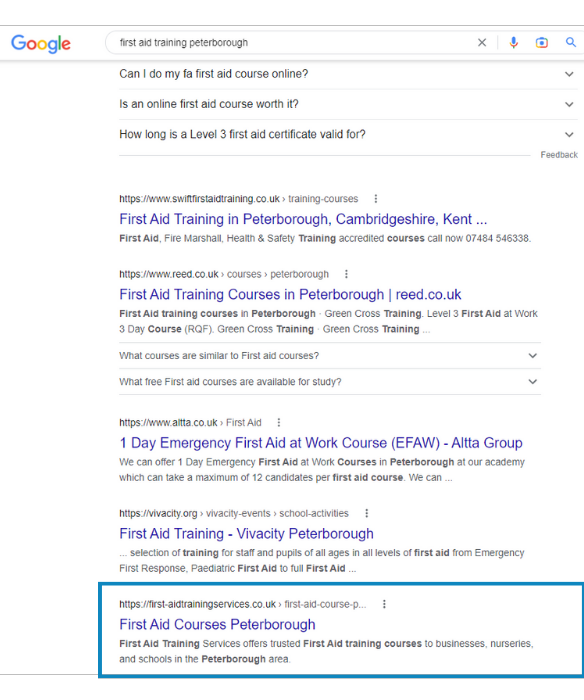Open reed.co.uk First Aid Training Courses link
The image size is (584, 700).
tap(290, 295)
